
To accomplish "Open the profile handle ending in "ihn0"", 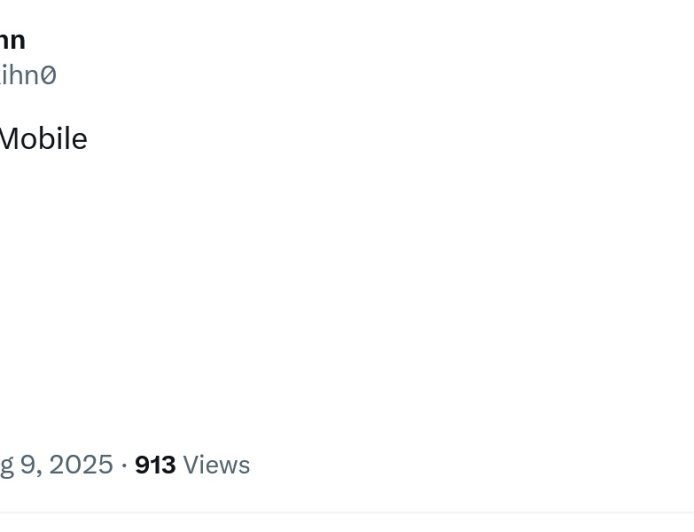I will 28,75.
